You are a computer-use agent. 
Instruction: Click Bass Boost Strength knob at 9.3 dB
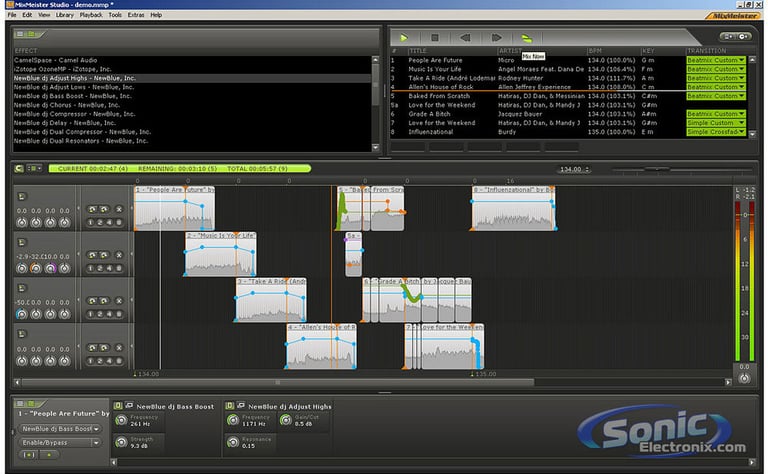(x=121, y=442)
